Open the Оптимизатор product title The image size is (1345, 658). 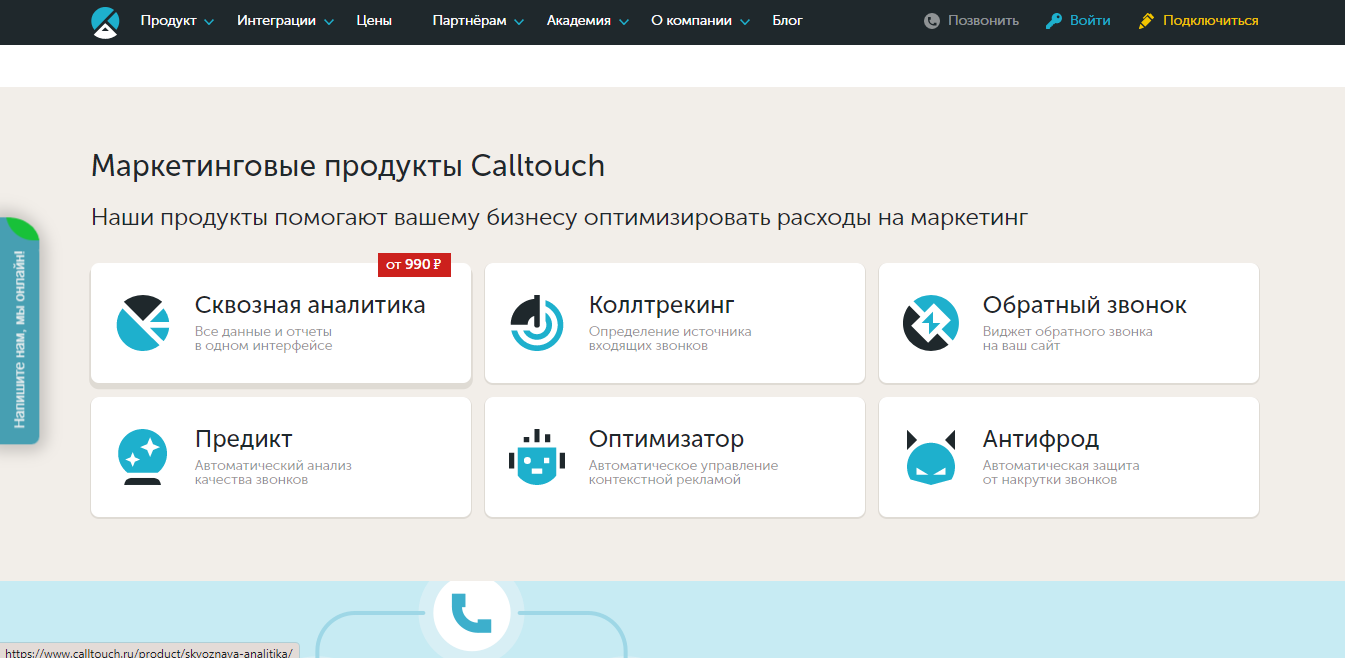[x=667, y=439]
